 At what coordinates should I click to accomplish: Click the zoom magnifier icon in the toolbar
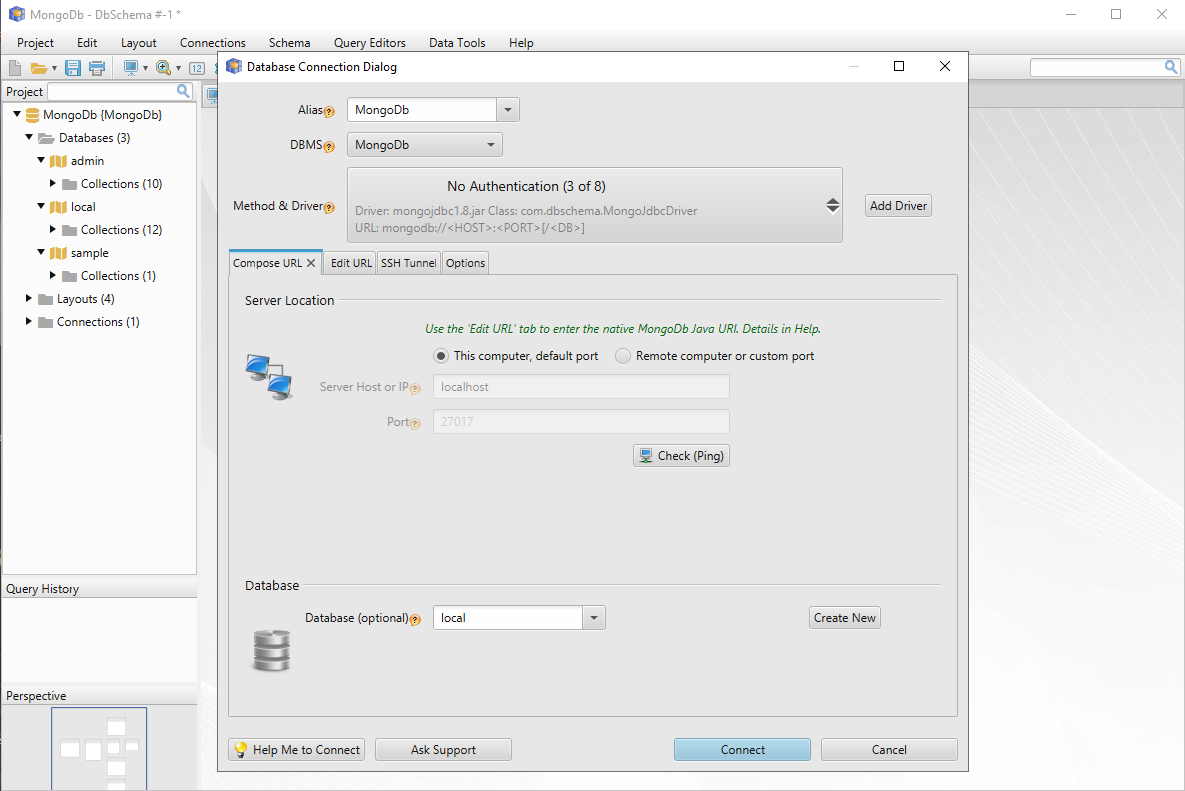point(163,68)
